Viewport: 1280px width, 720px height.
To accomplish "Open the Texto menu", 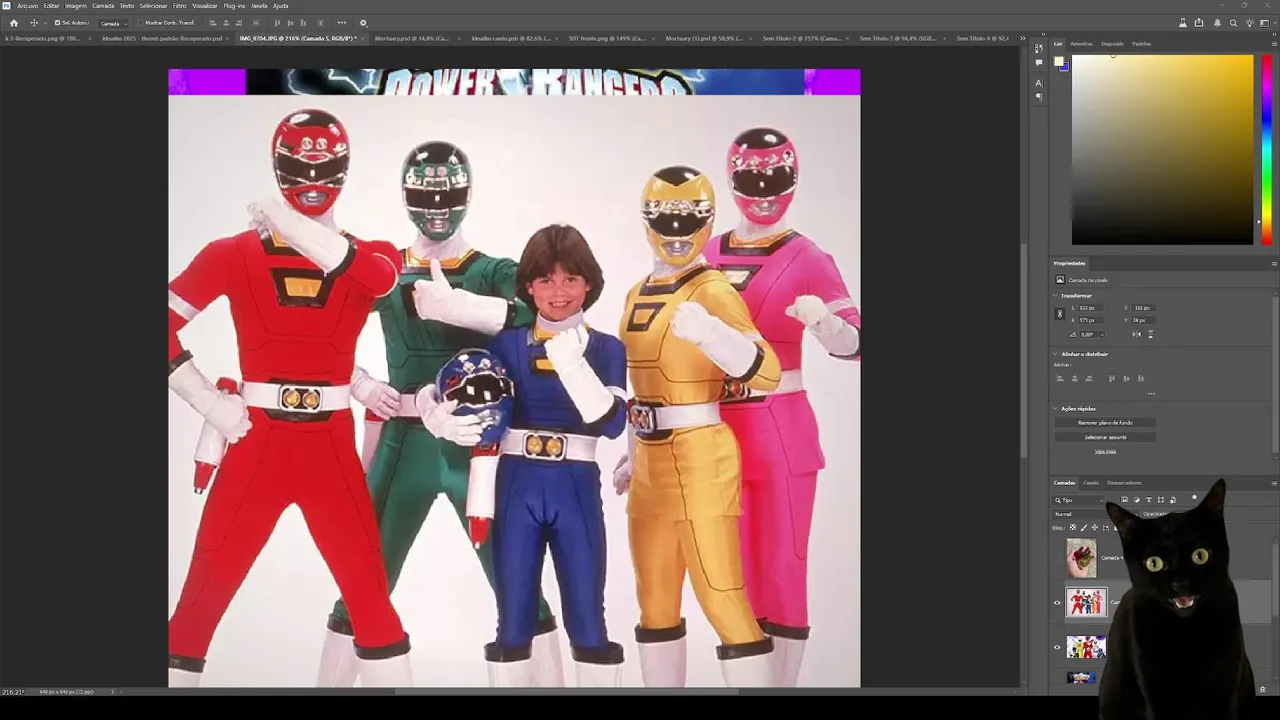I will pyautogui.click(x=127, y=6).
